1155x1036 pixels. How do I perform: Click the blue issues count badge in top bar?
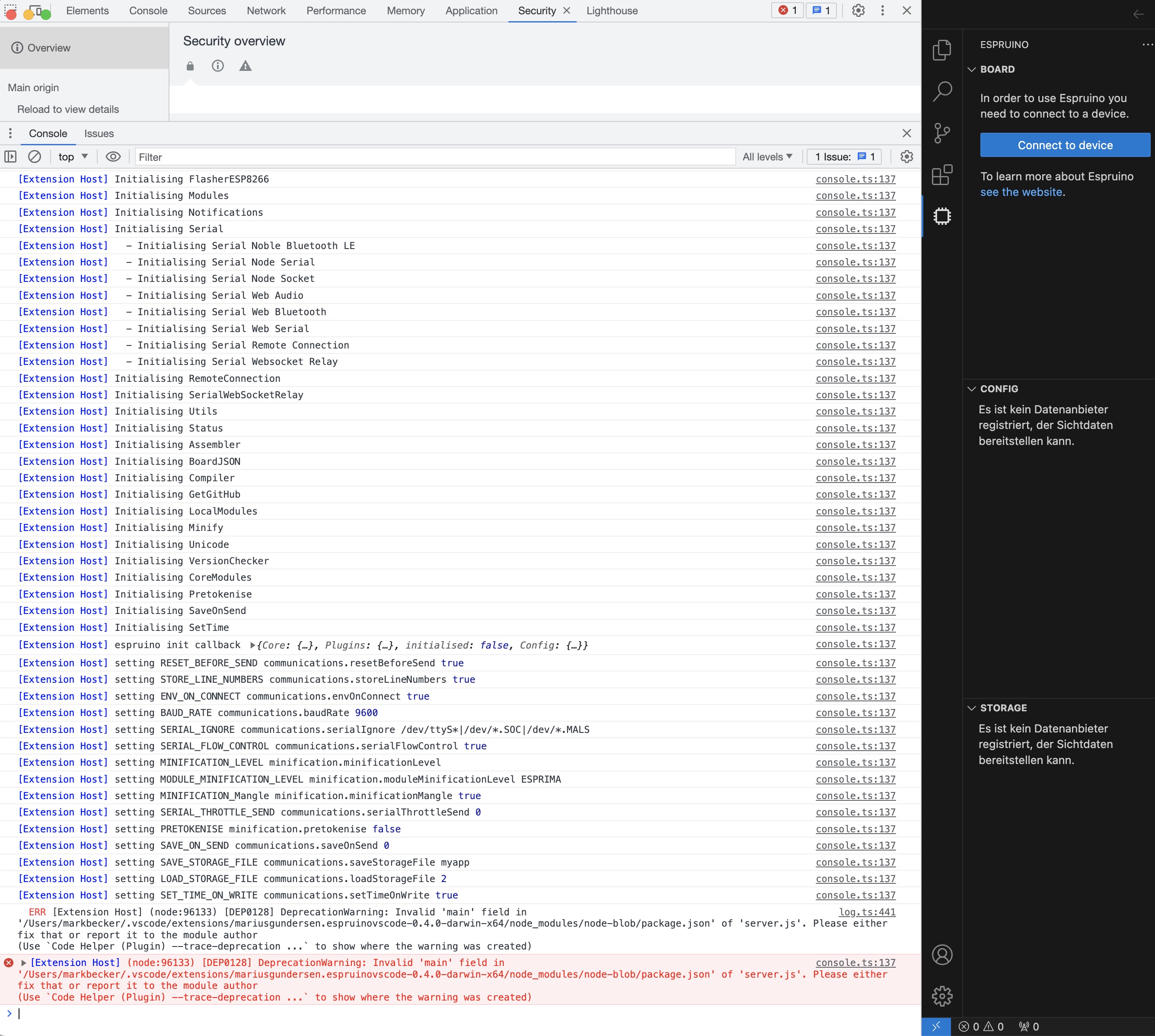(821, 10)
